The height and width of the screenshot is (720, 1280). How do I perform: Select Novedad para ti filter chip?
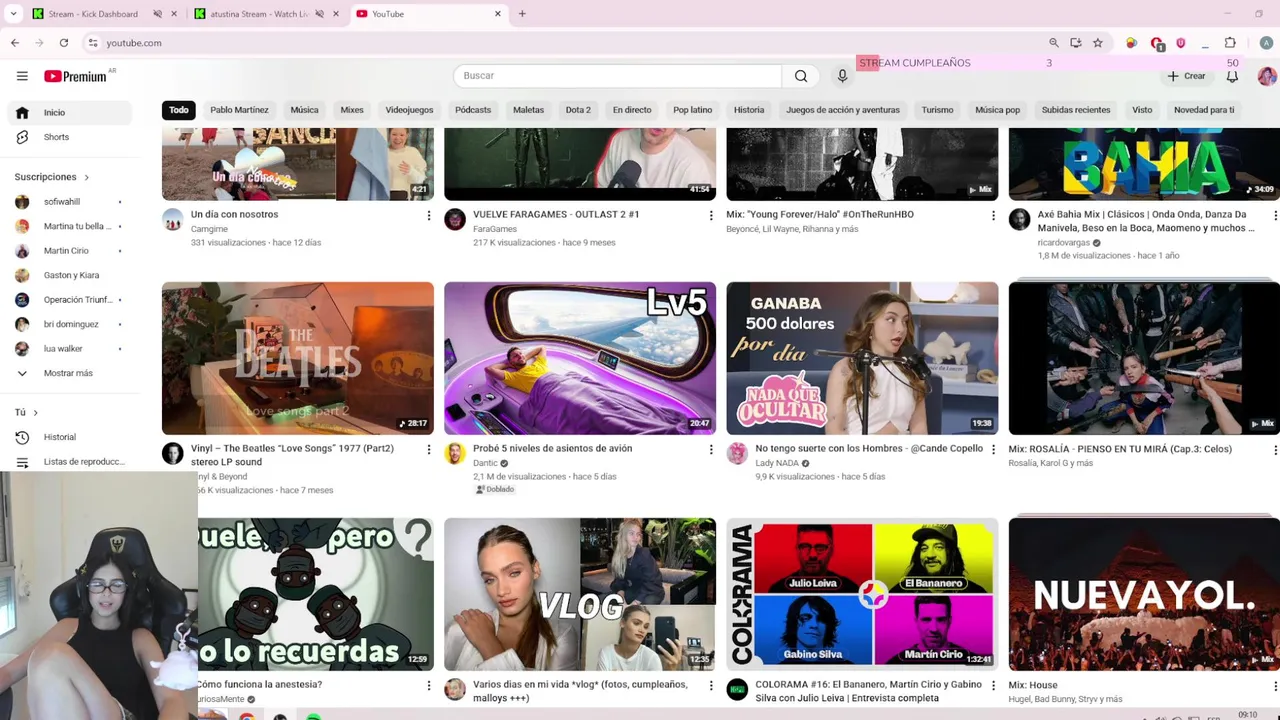[1204, 110]
